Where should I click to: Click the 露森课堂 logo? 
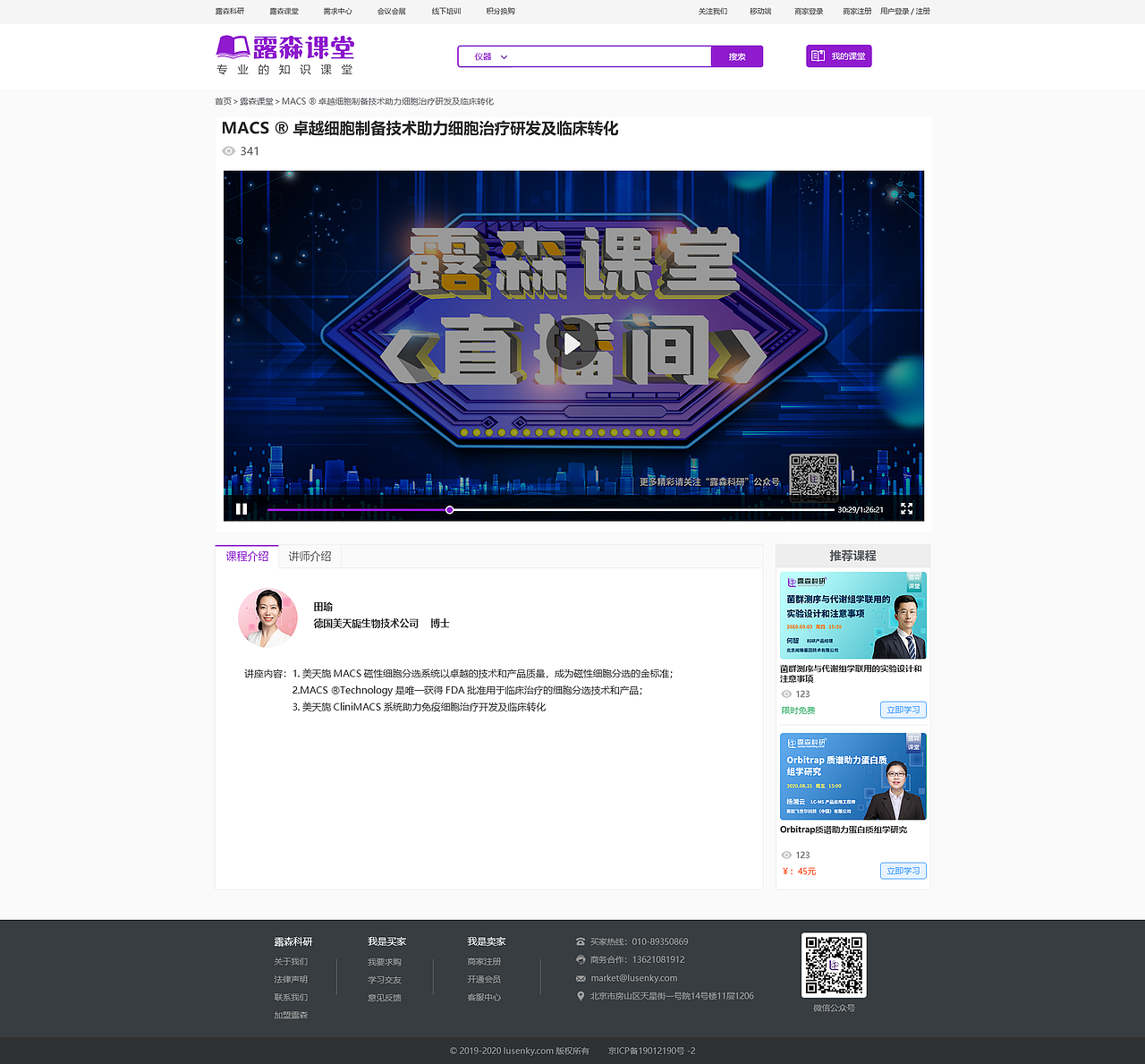point(285,55)
